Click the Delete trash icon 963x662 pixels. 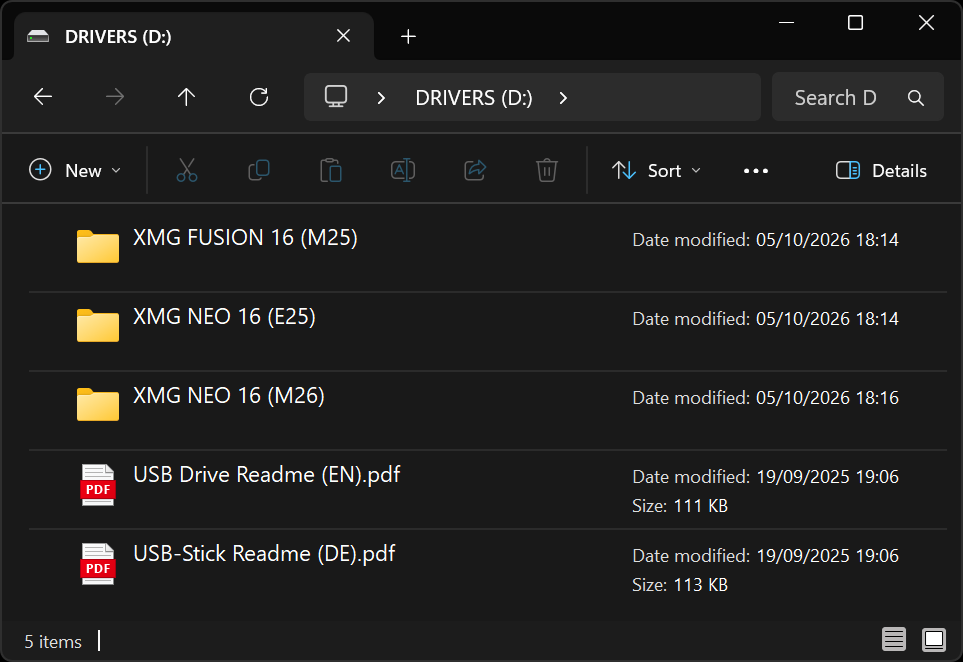coord(547,170)
